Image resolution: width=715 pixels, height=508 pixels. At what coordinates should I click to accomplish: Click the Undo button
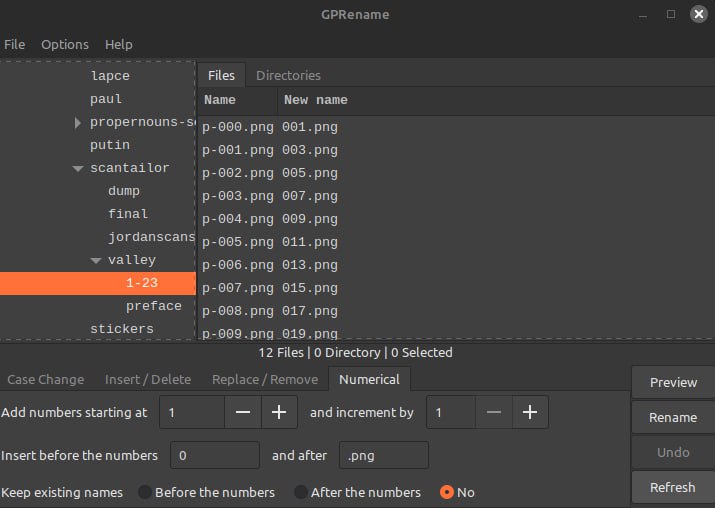673,452
